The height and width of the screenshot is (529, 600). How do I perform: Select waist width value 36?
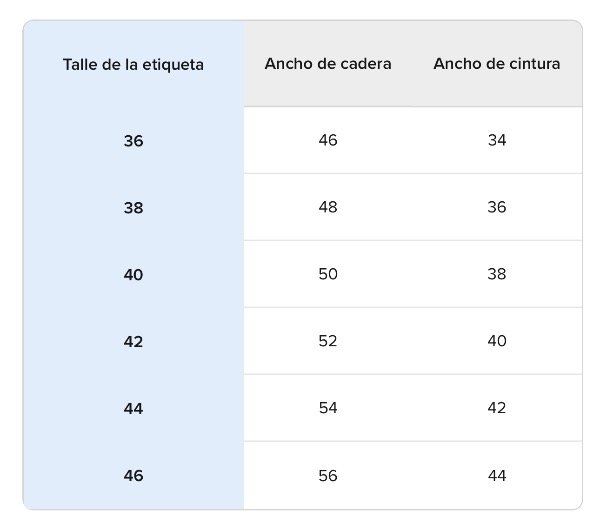(497, 207)
